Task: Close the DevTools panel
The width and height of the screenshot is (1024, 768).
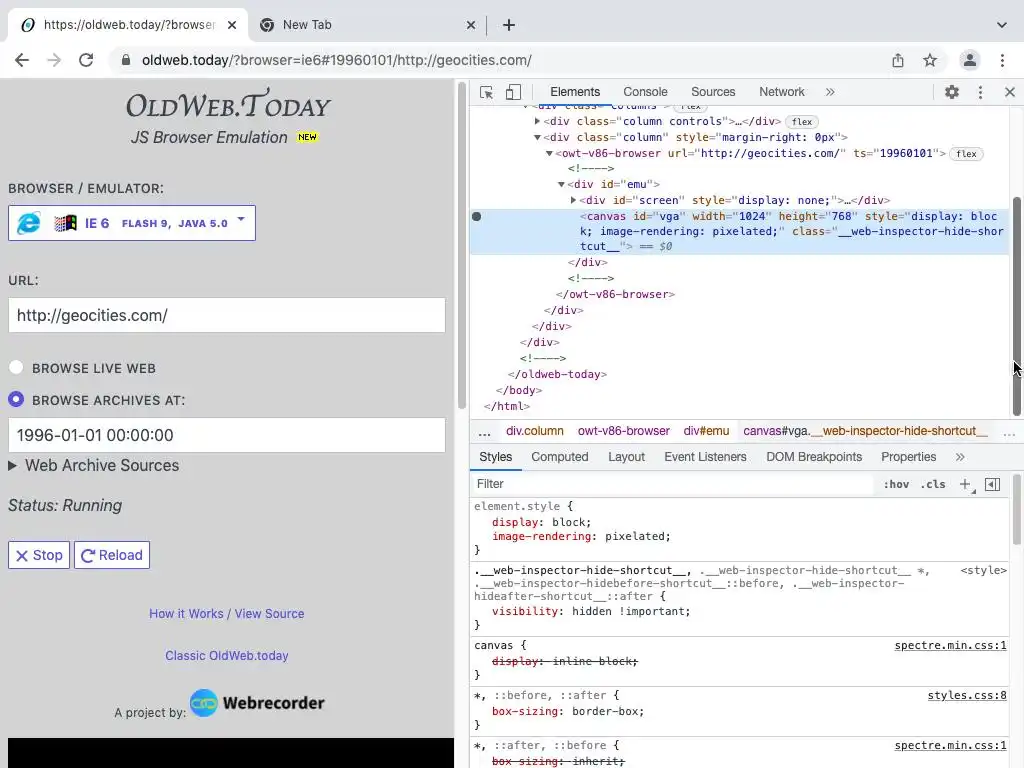Action: point(1010,92)
